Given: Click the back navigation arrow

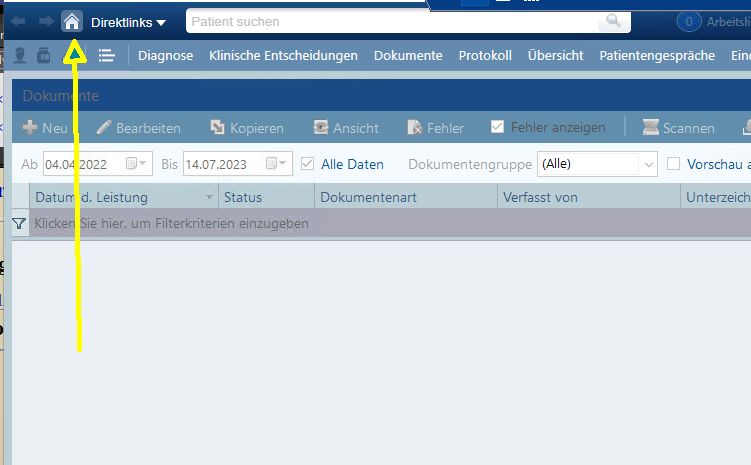Looking at the screenshot, I should click(18, 21).
